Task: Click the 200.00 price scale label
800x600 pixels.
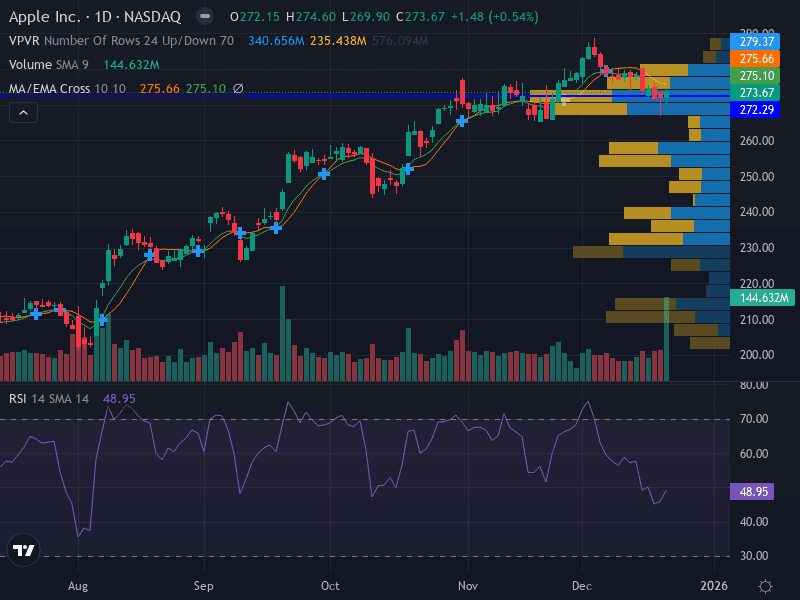Action: tap(757, 355)
